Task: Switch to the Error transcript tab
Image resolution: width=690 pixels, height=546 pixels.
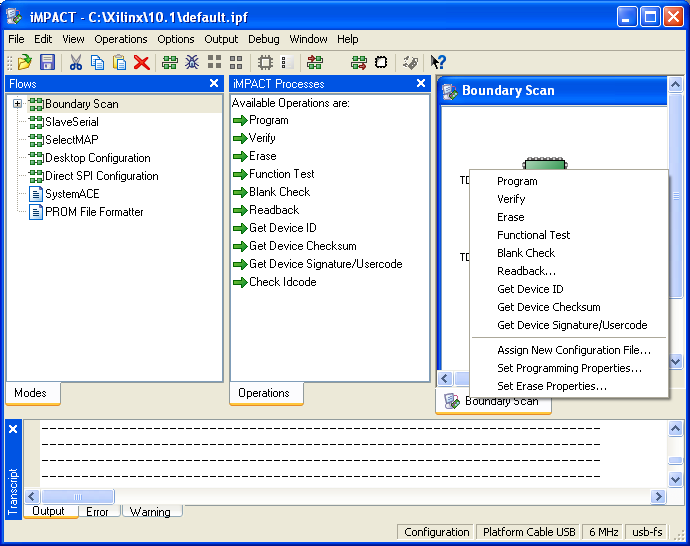Action: (97, 512)
